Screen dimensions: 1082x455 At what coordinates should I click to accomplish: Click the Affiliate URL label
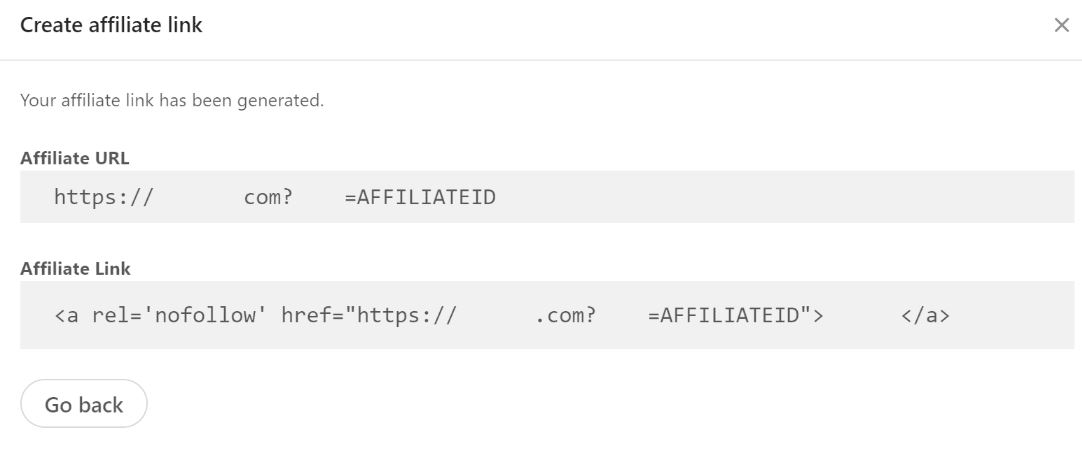[75, 158]
